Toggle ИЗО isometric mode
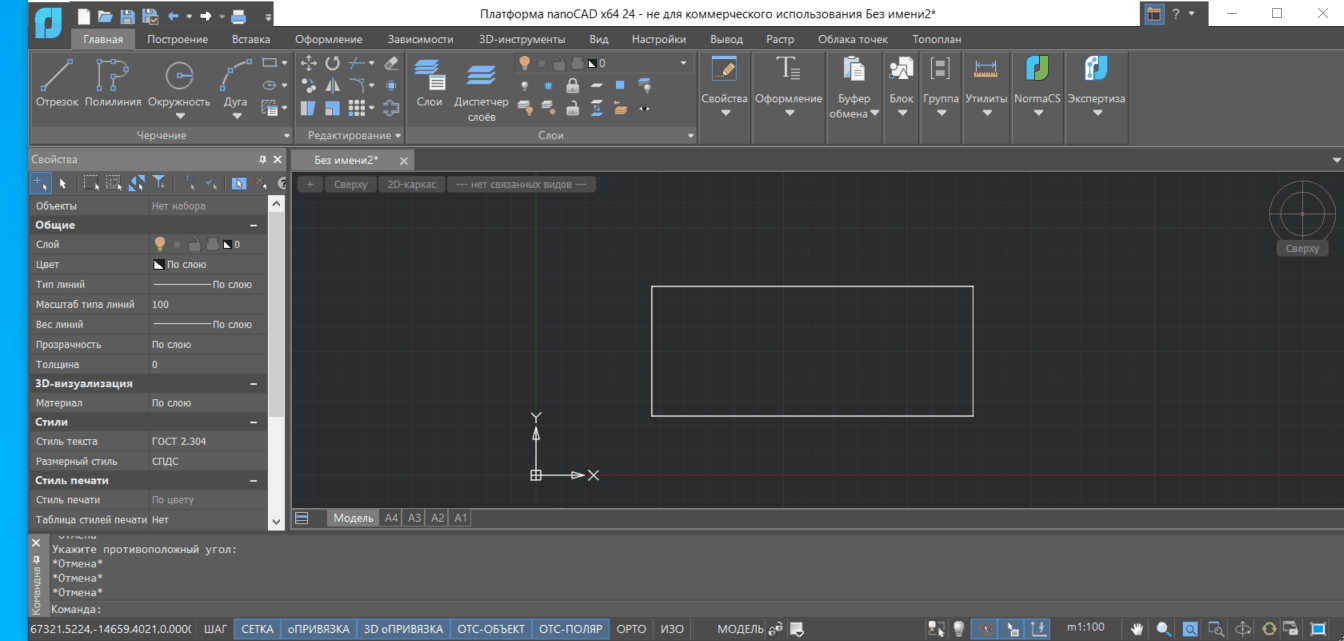Viewport: 1344px width, 641px height. [x=673, y=629]
